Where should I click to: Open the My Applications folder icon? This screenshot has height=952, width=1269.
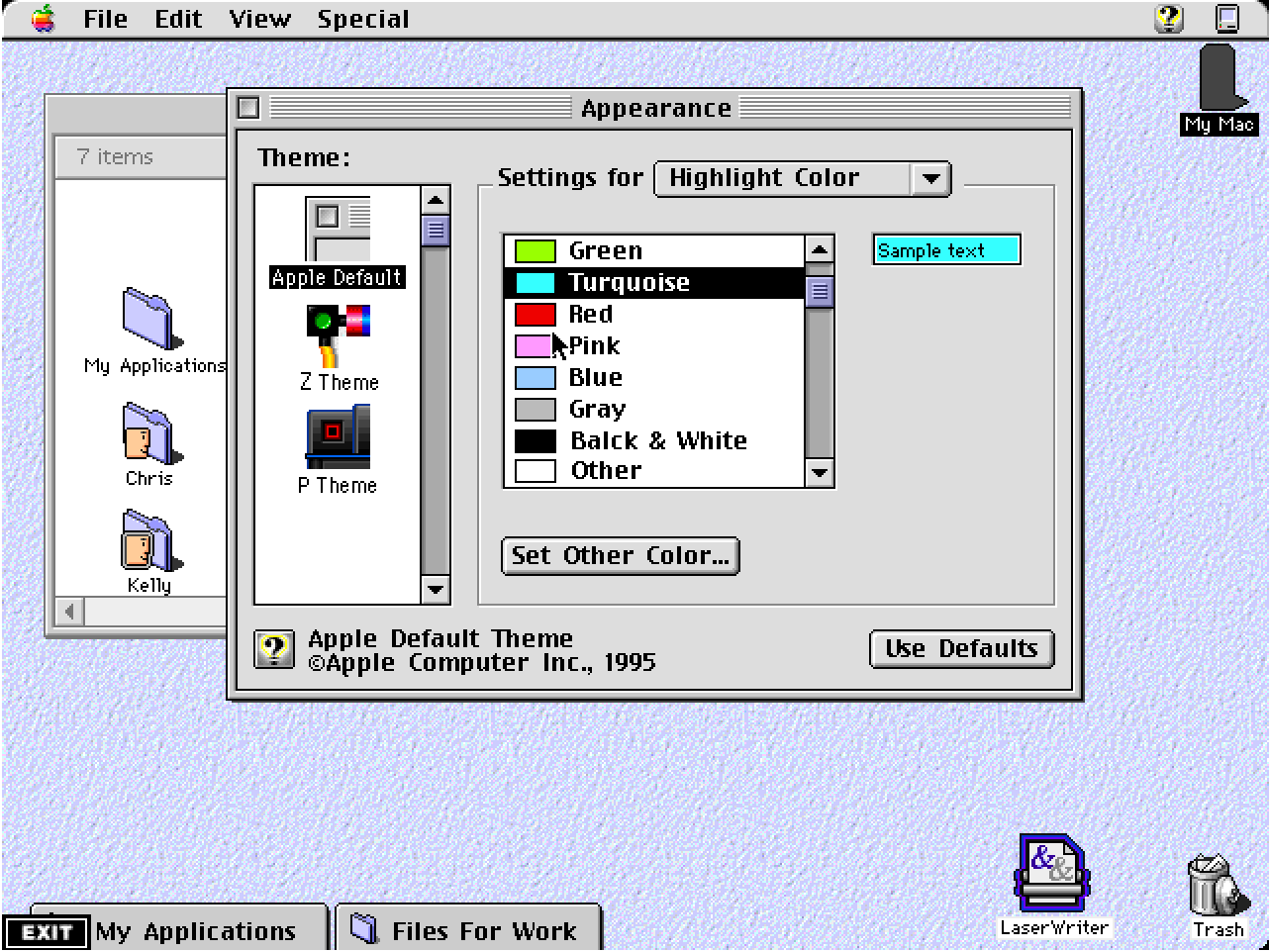pos(148,317)
